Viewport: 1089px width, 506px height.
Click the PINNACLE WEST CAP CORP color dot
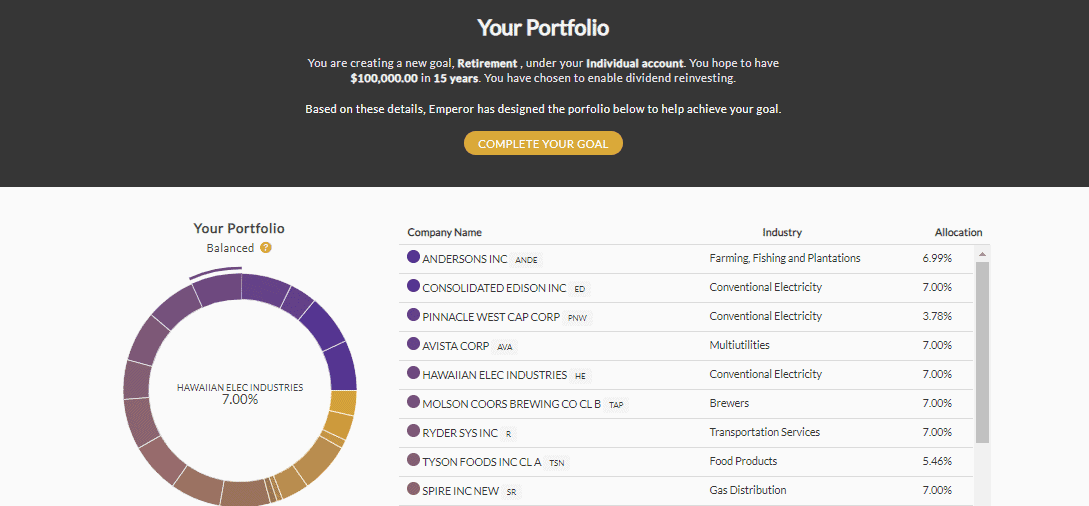point(413,315)
